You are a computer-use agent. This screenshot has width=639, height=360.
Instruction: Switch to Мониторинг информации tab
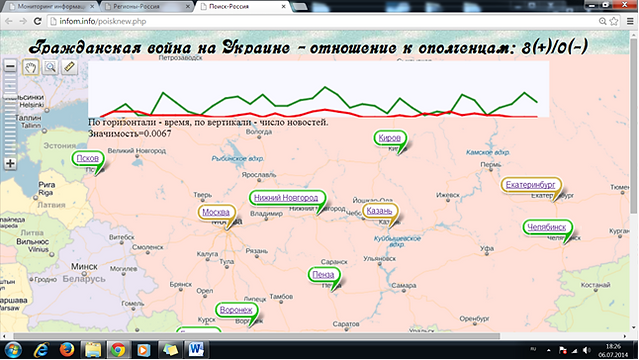click(51, 7)
